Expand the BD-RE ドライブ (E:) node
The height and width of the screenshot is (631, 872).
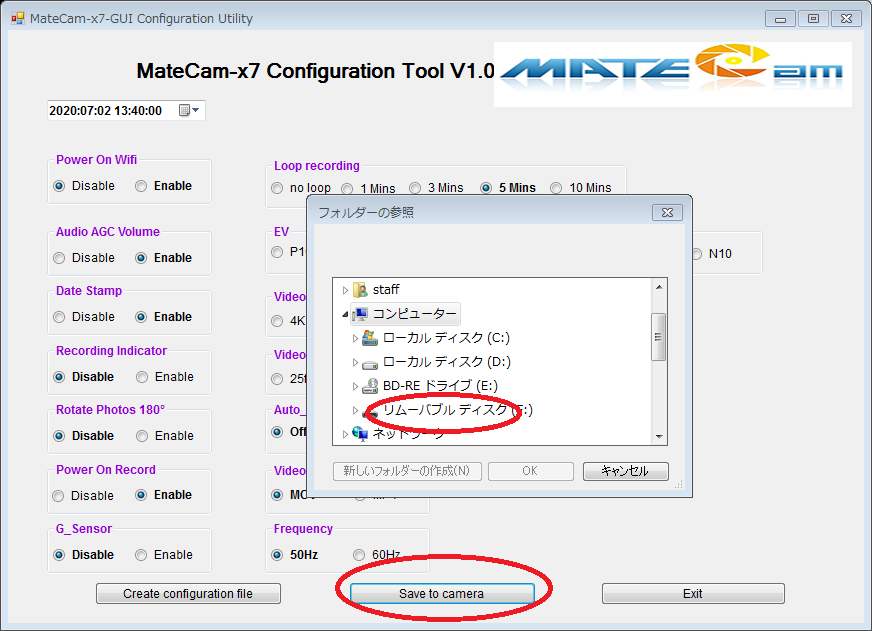(355, 386)
